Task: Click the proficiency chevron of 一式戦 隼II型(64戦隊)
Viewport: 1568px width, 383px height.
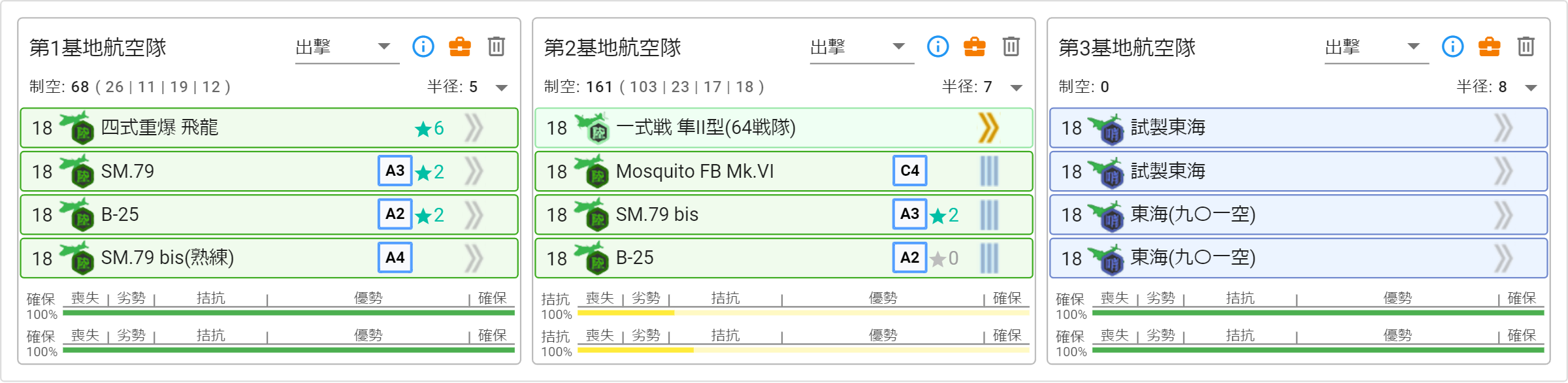Action: [x=989, y=127]
